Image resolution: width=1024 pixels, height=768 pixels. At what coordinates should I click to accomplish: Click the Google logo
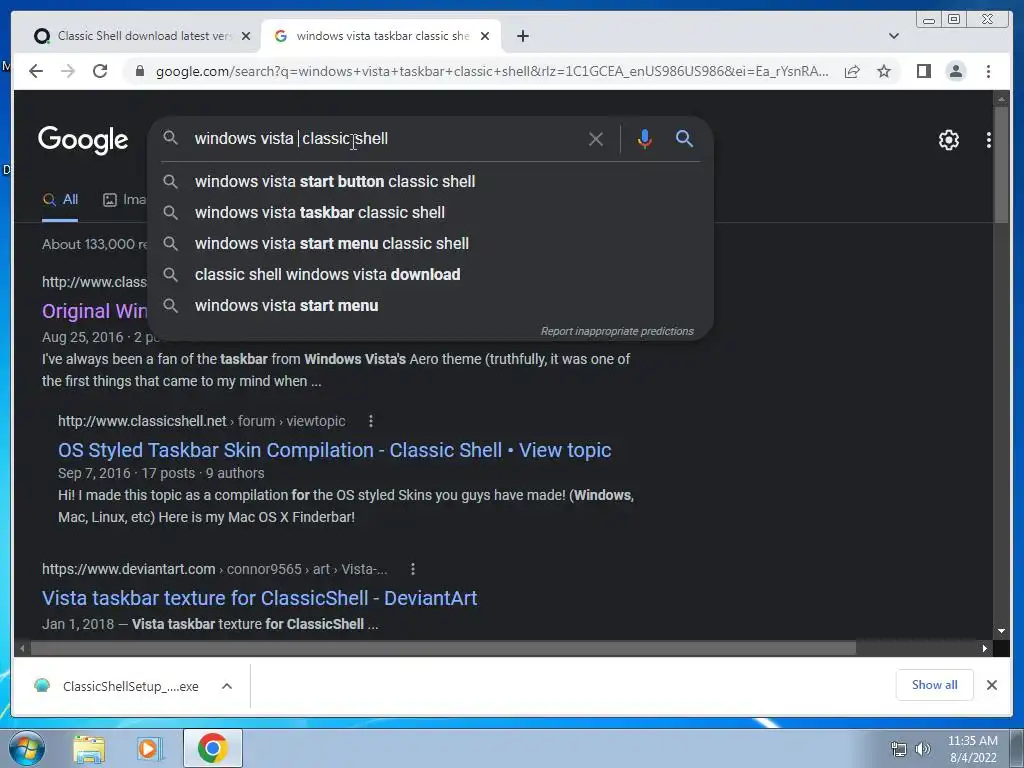tap(83, 140)
